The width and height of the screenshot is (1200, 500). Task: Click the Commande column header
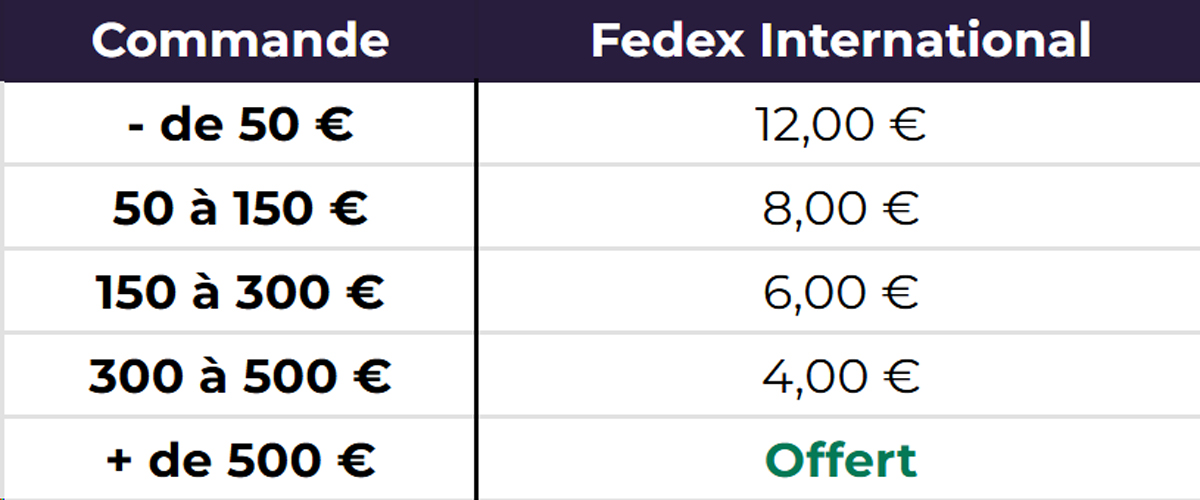[x=240, y=40]
